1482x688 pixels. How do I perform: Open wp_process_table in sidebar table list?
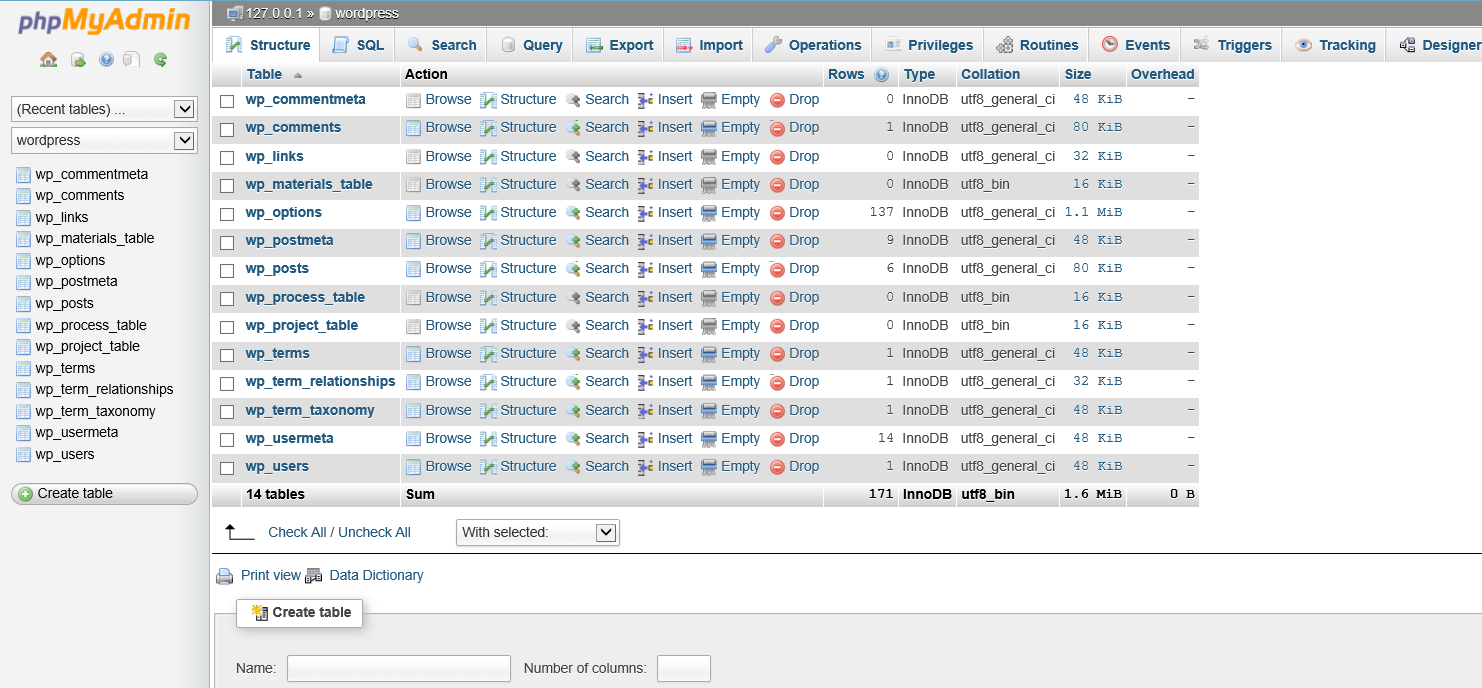[x=91, y=325]
